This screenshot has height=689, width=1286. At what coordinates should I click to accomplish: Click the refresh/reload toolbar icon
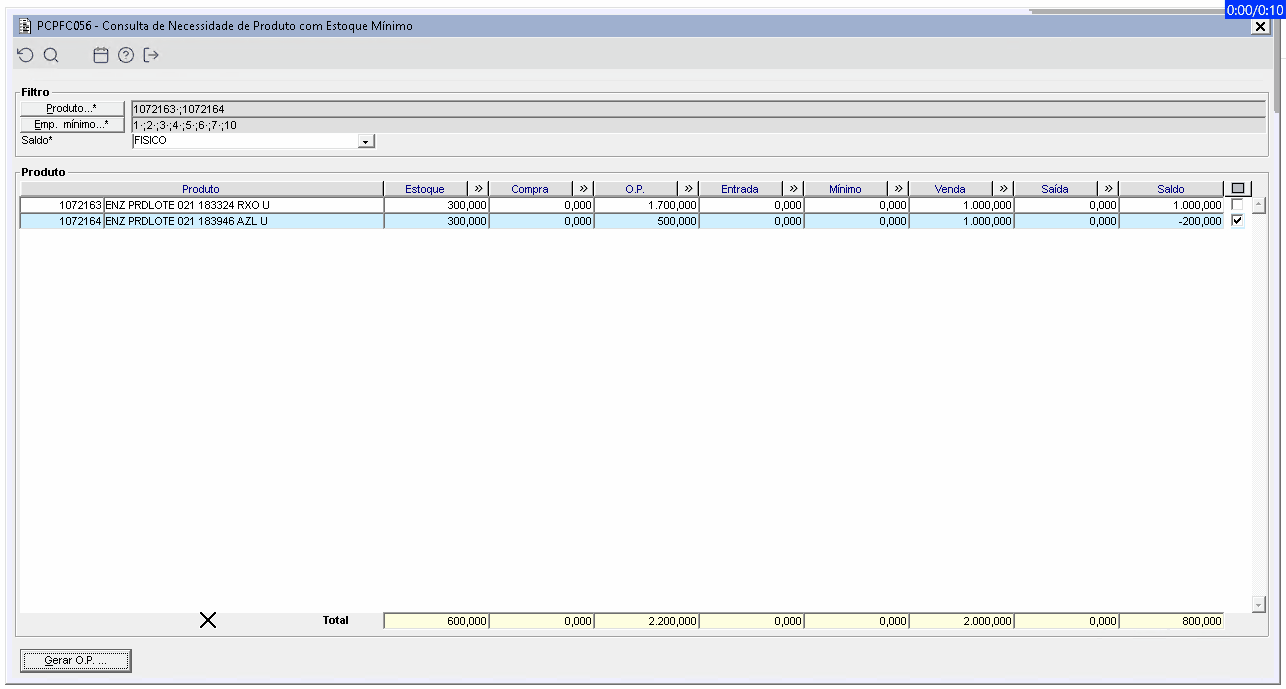26,56
